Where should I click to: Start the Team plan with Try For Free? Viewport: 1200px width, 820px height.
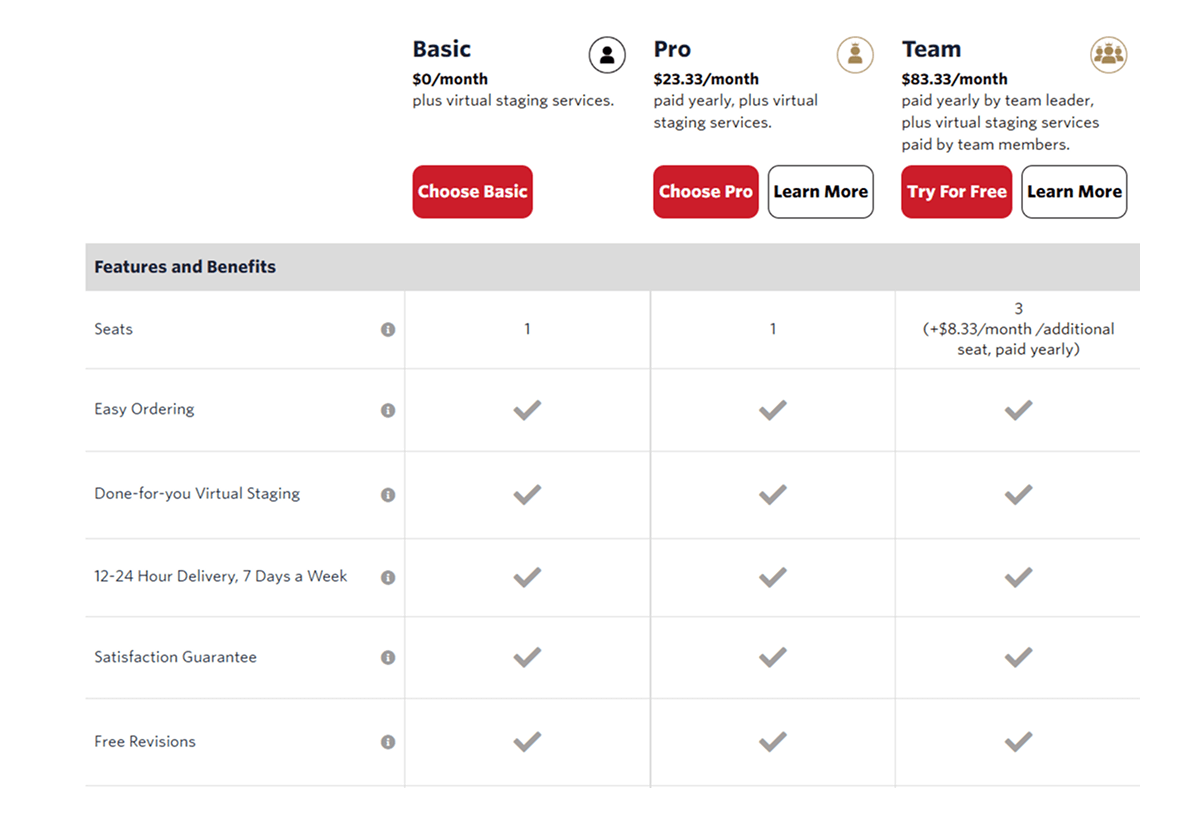[957, 192]
